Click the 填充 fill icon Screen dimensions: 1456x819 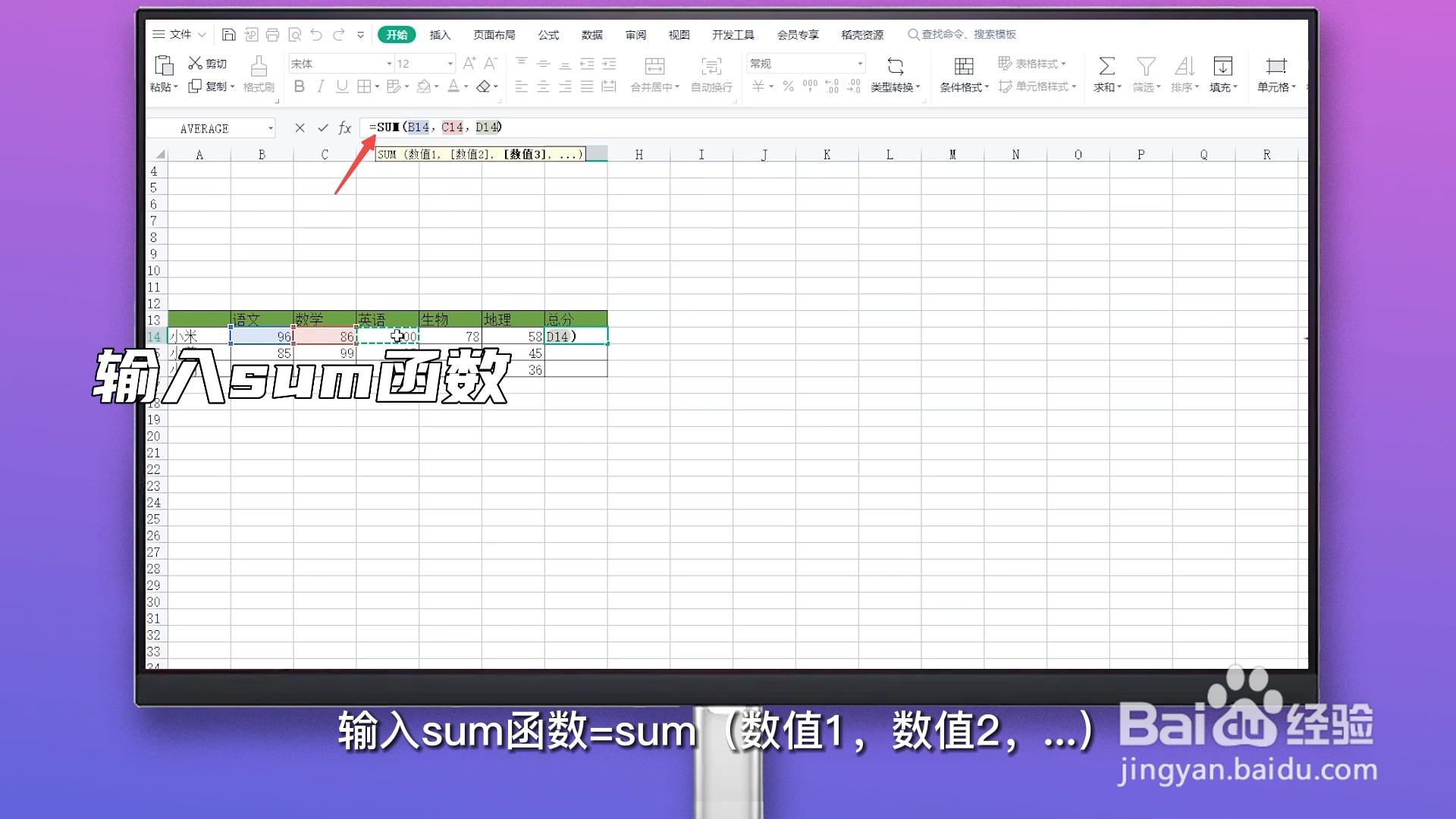1222,74
